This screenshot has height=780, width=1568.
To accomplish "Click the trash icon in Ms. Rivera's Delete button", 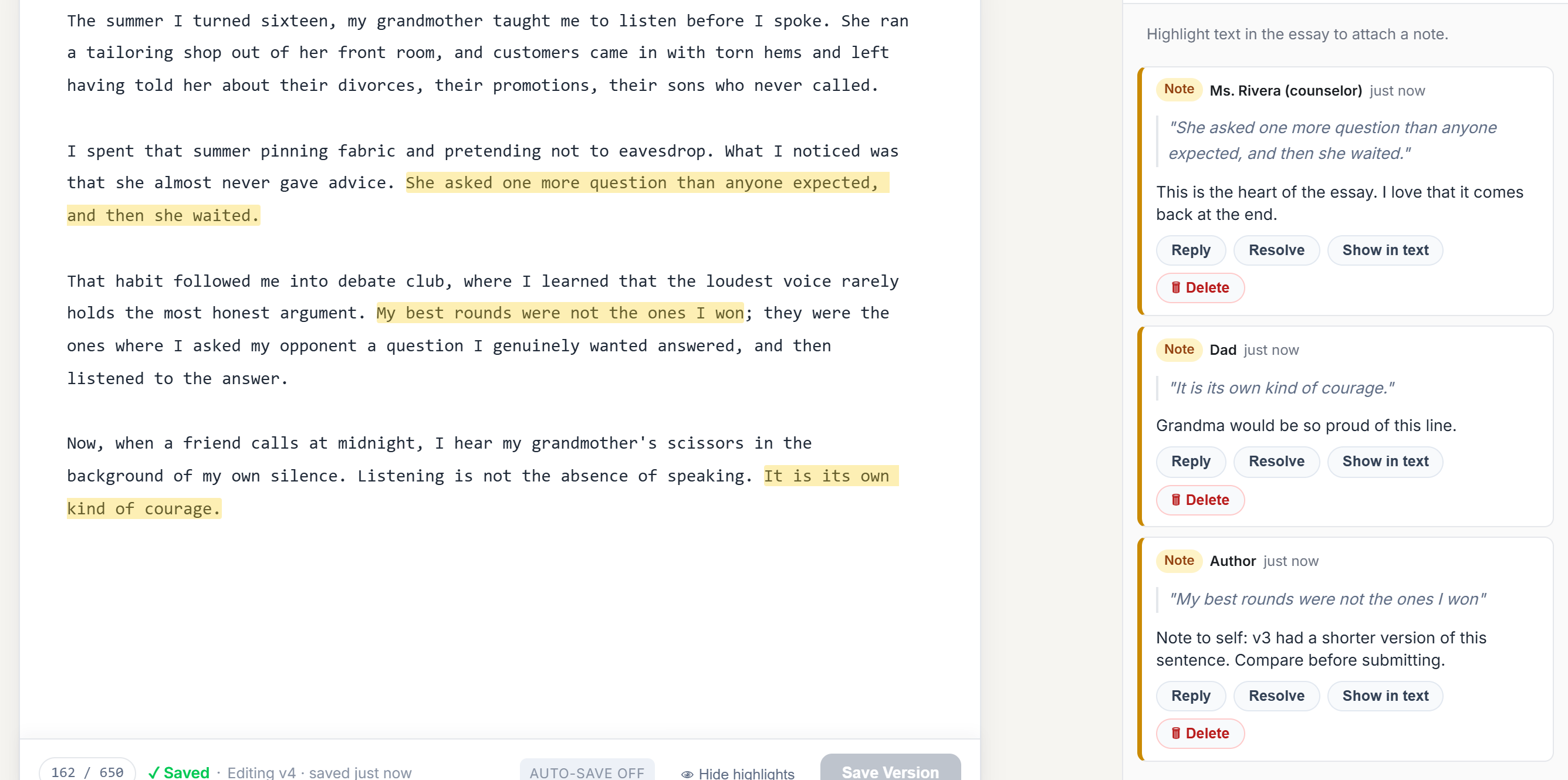I will coord(1176,287).
